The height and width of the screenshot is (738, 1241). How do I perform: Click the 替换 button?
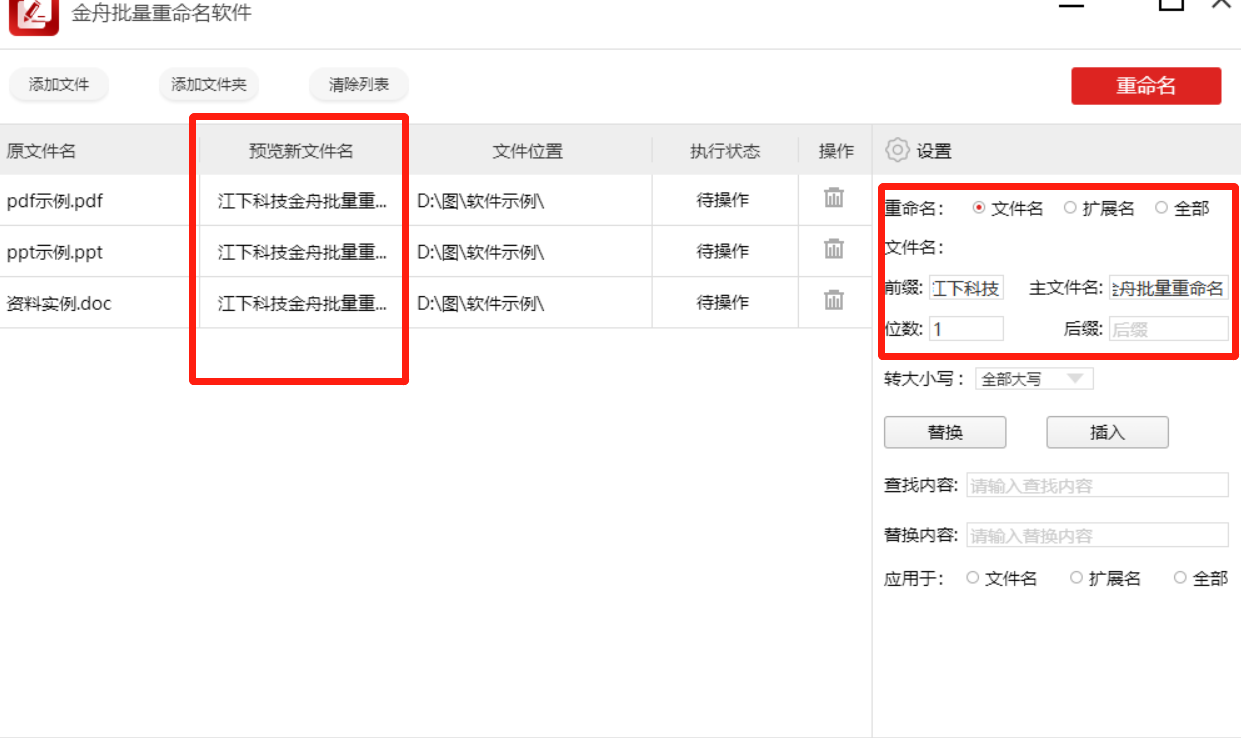[x=945, y=432]
